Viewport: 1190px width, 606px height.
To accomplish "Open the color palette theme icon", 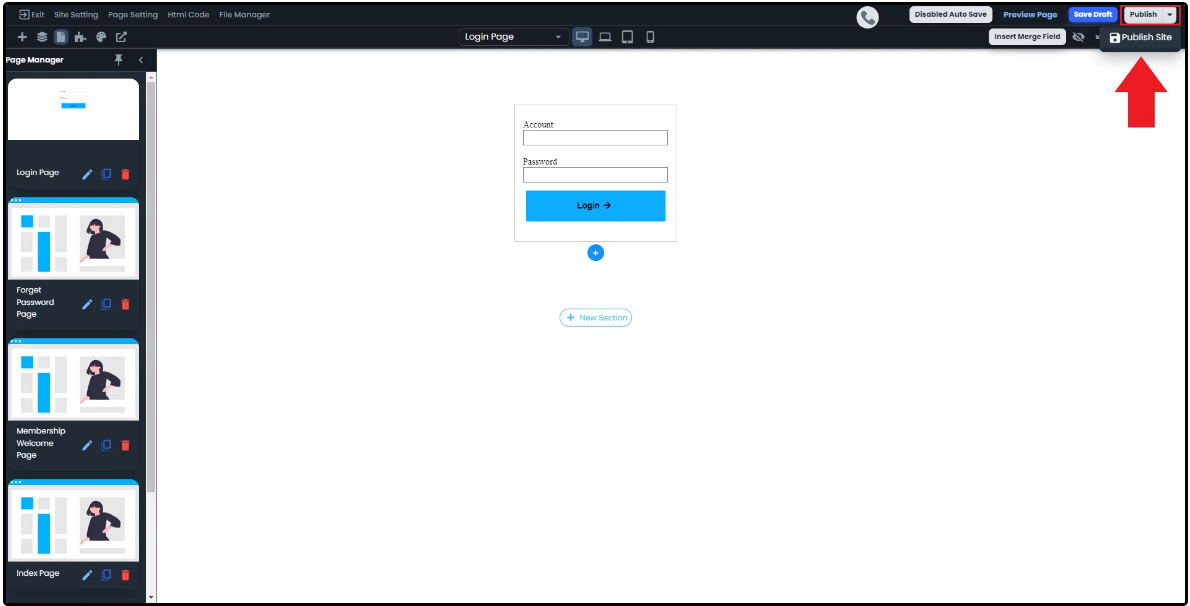I will [101, 37].
